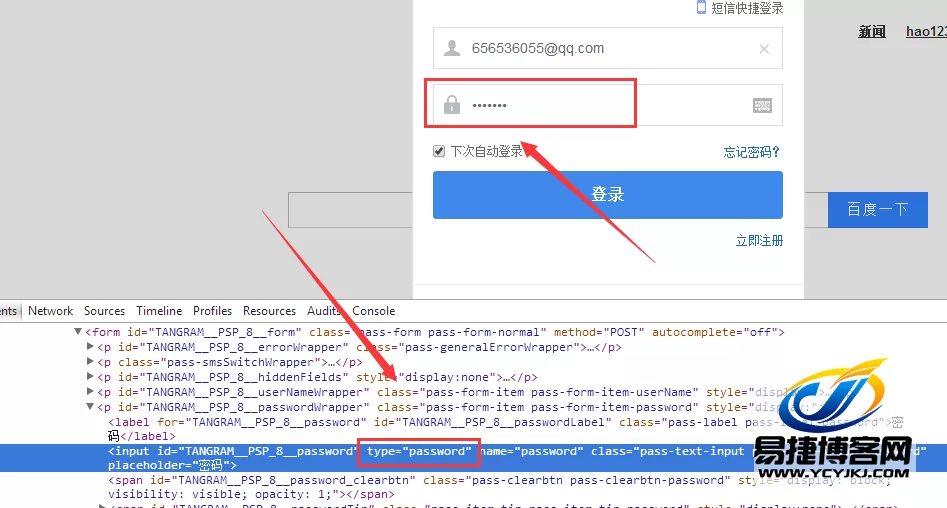Click the 短信快捷登录 link
The image size is (947, 508).
click(746, 8)
